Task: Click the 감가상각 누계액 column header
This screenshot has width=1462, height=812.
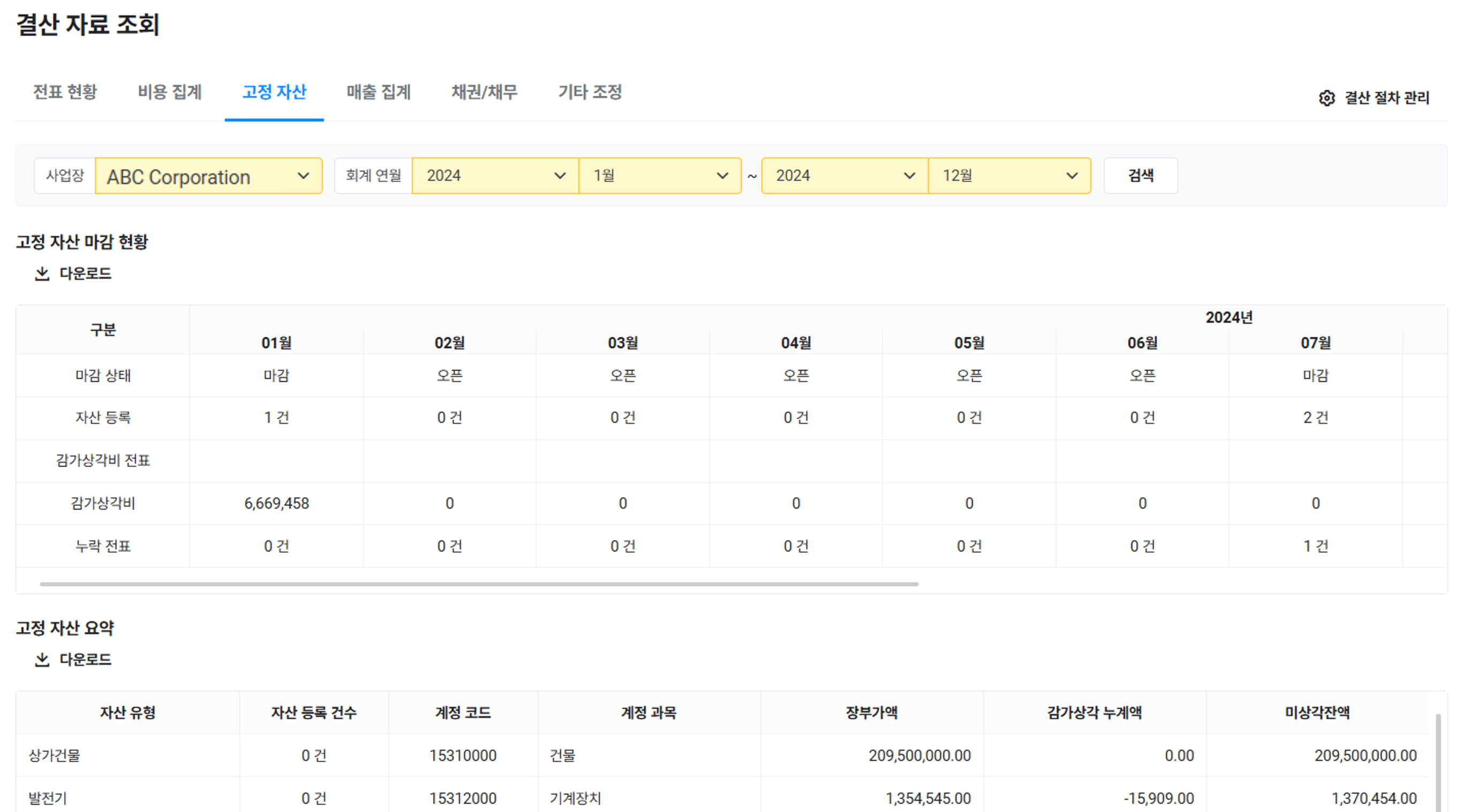Action: [1094, 712]
